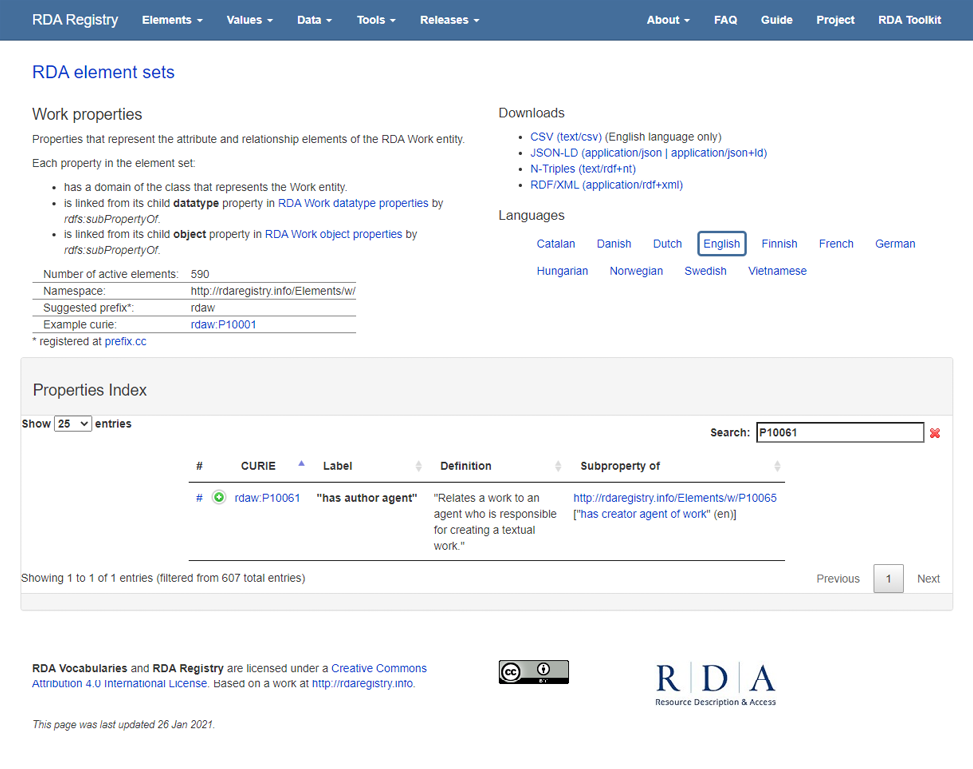The height and width of the screenshot is (769, 973).
Task: Click inside the Search input field
Action: click(840, 432)
